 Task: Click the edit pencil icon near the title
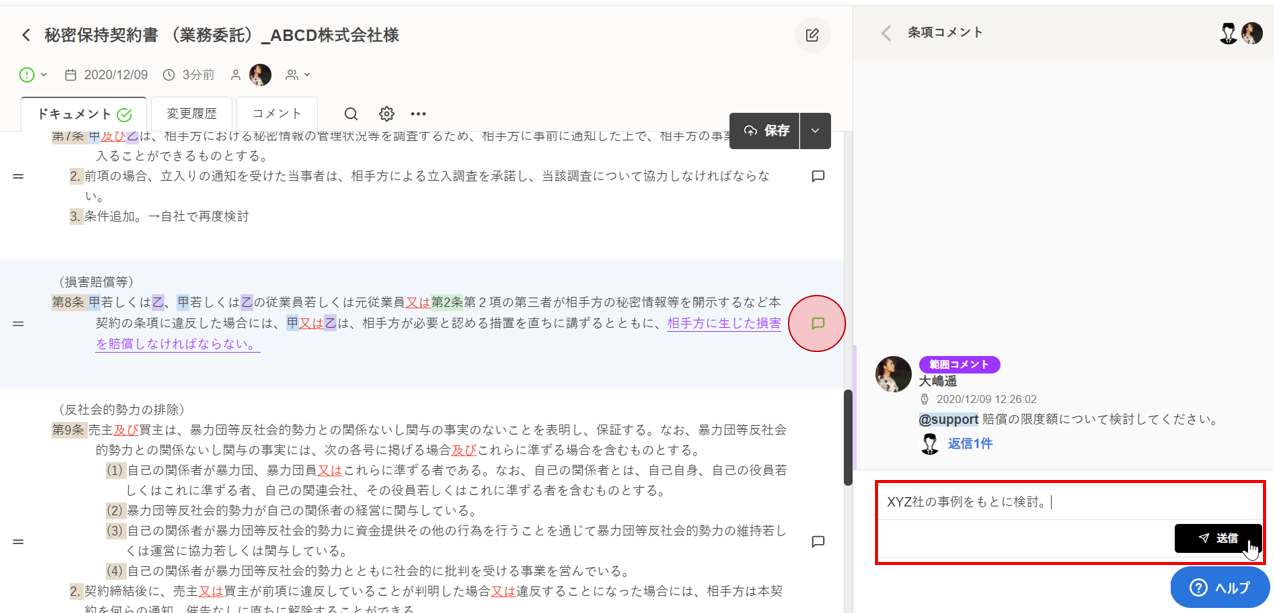point(812,36)
